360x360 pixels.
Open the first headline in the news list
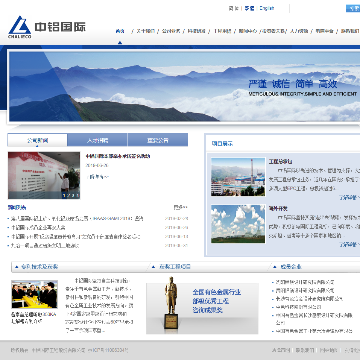77,219
